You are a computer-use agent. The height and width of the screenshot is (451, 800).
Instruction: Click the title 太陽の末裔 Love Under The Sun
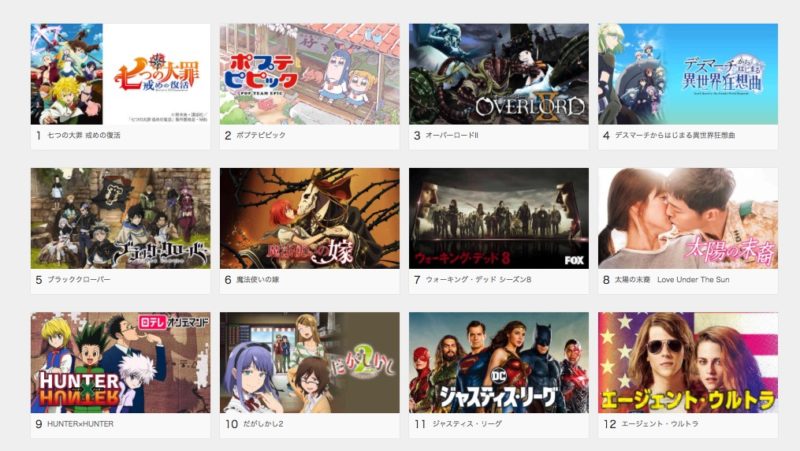tap(672, 280)
